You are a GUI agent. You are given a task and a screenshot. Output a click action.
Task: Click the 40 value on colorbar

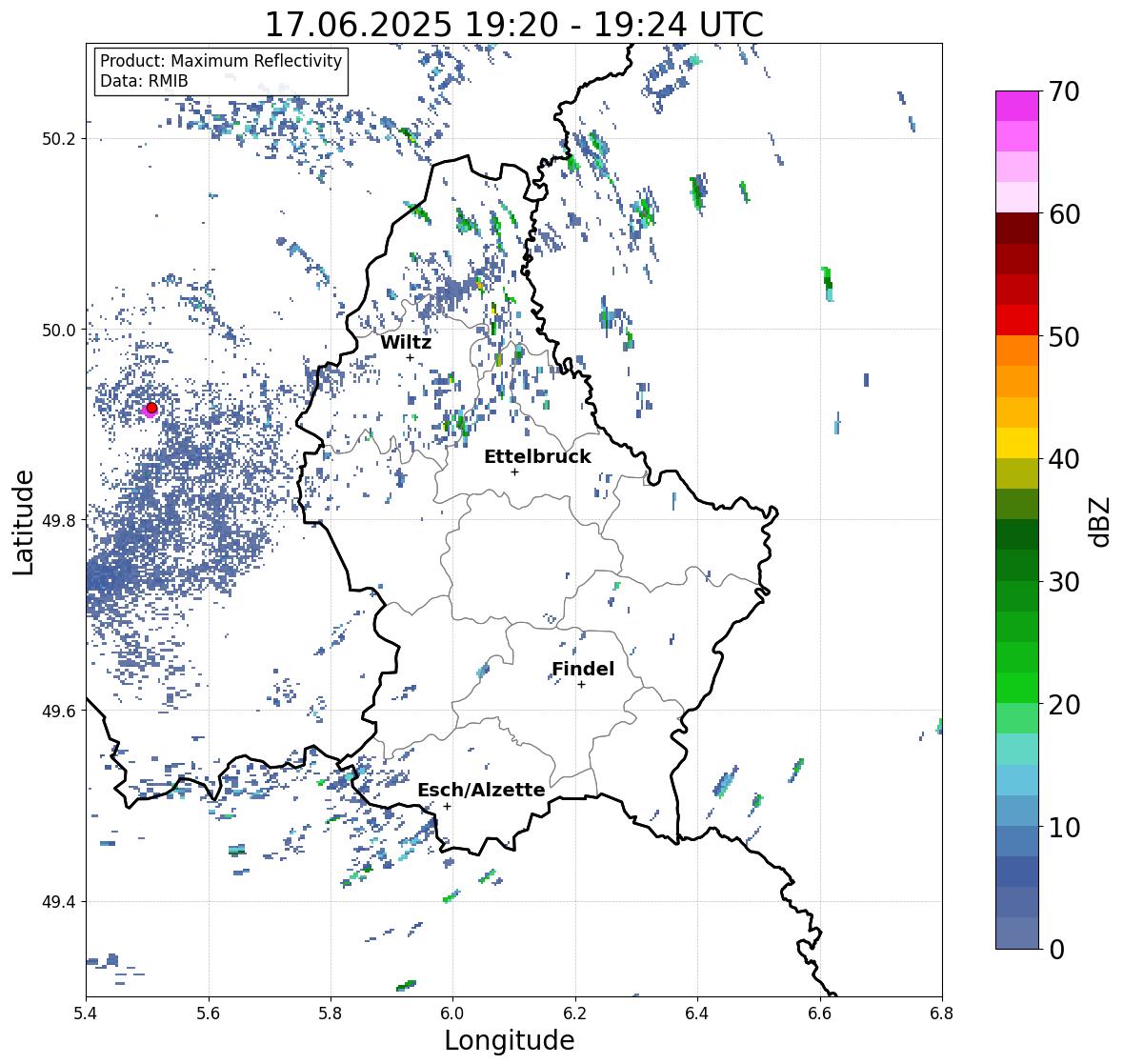[1063, 459]
